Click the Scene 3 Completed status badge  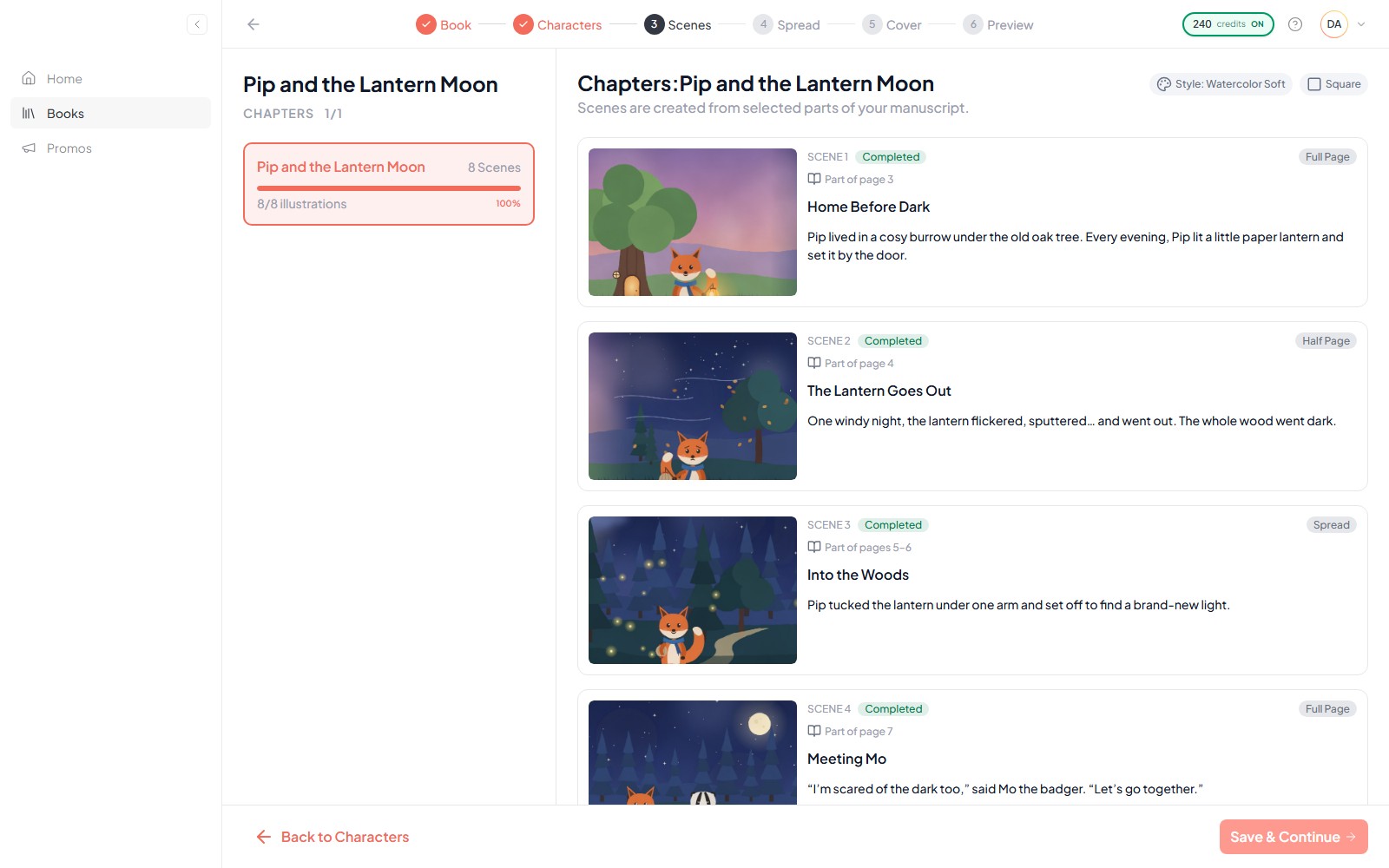click(893, 525)
